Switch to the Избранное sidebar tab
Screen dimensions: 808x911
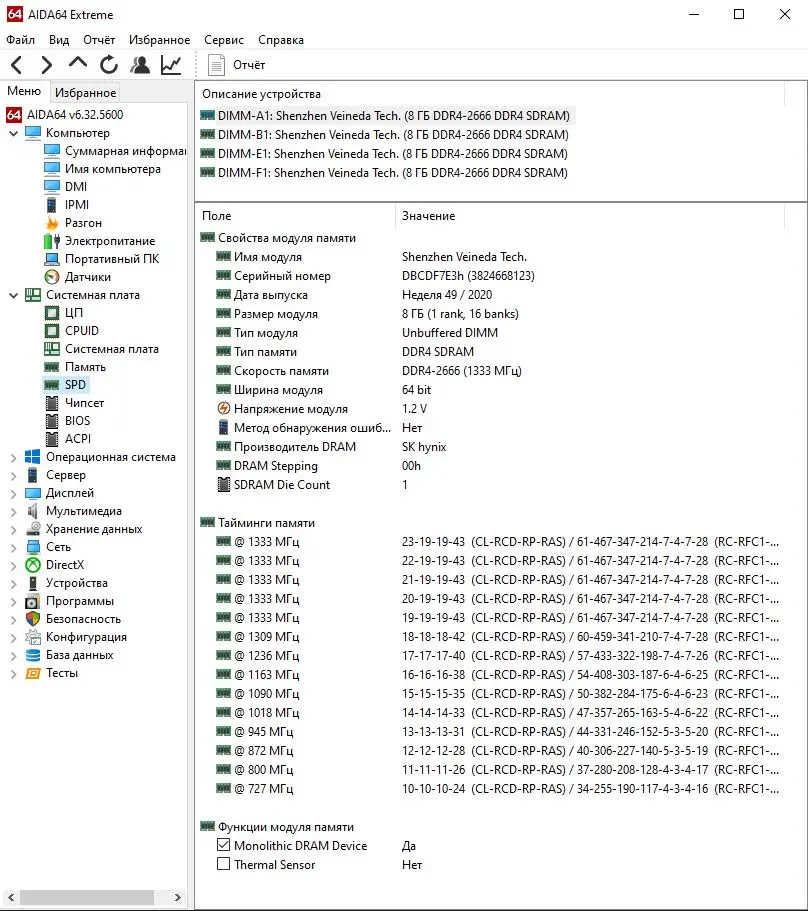click(85, 92)
